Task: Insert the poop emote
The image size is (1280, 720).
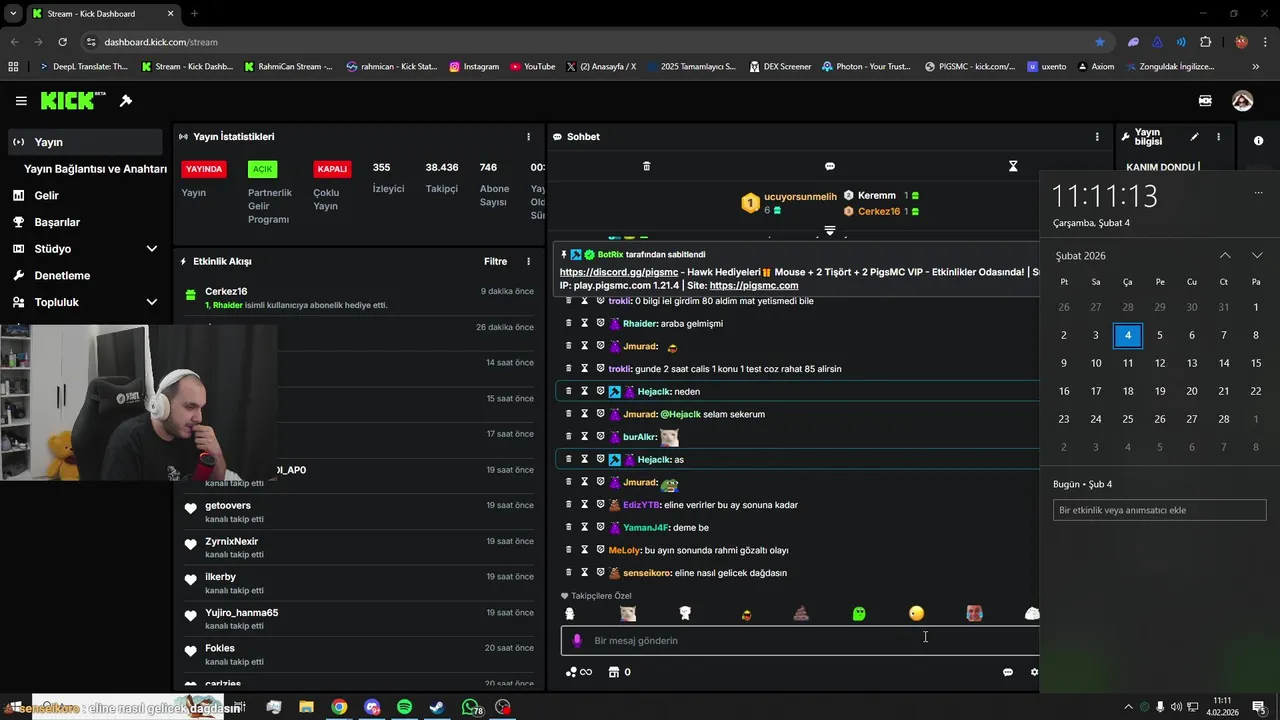Action: [801, 613]
